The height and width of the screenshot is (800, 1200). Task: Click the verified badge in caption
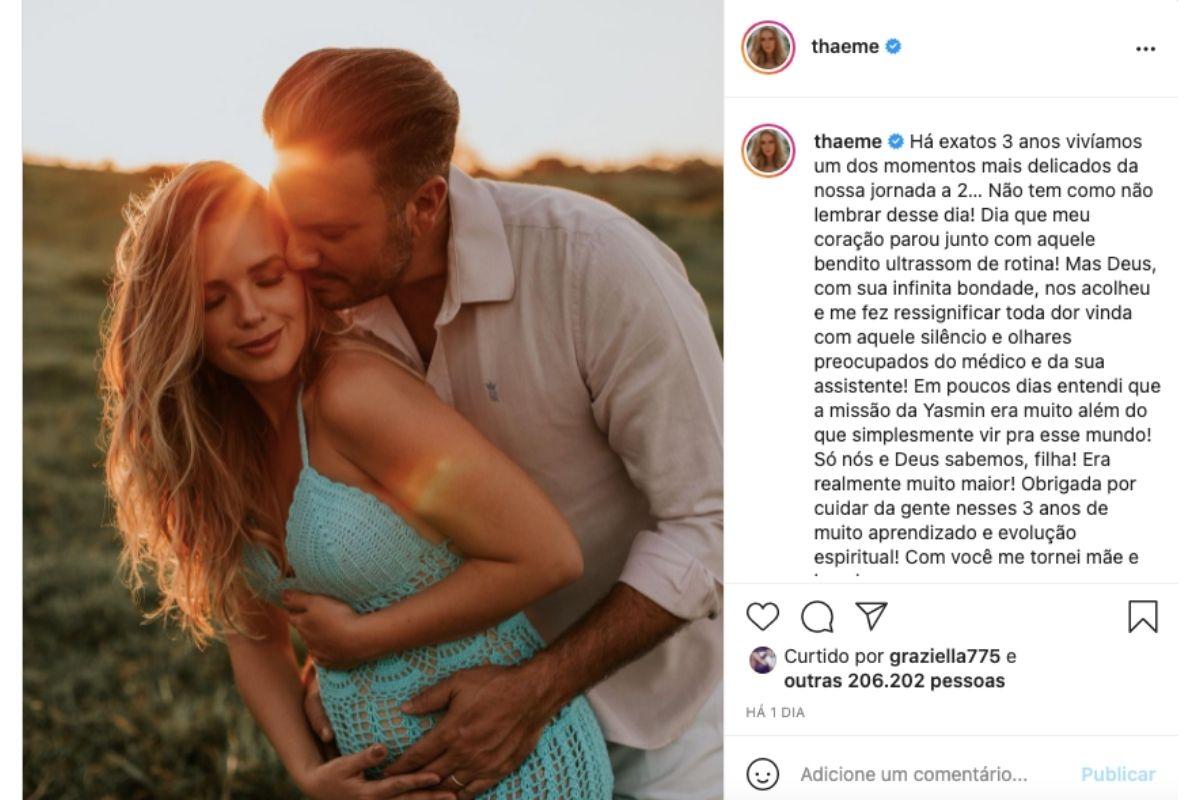[x=896, y=141]
